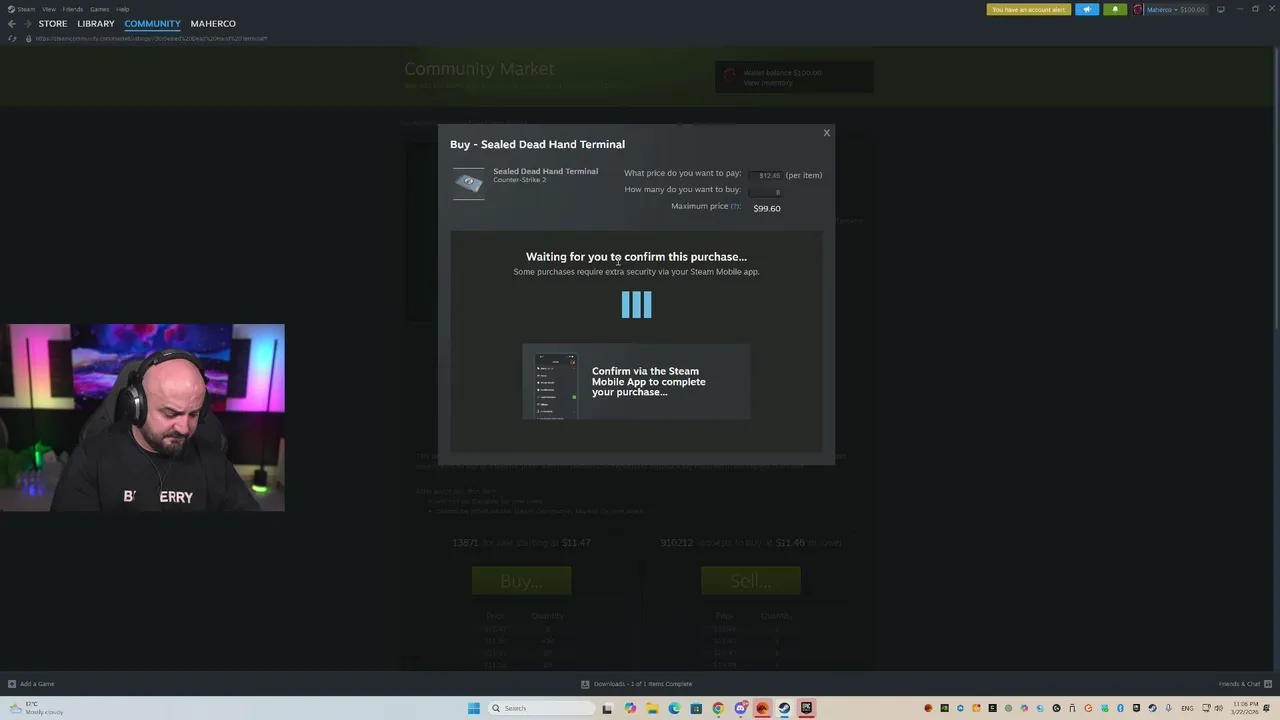This screenshot has height=720, width=1280.
Task: Close the Buy dialog with X
Action: coord(826,133)
